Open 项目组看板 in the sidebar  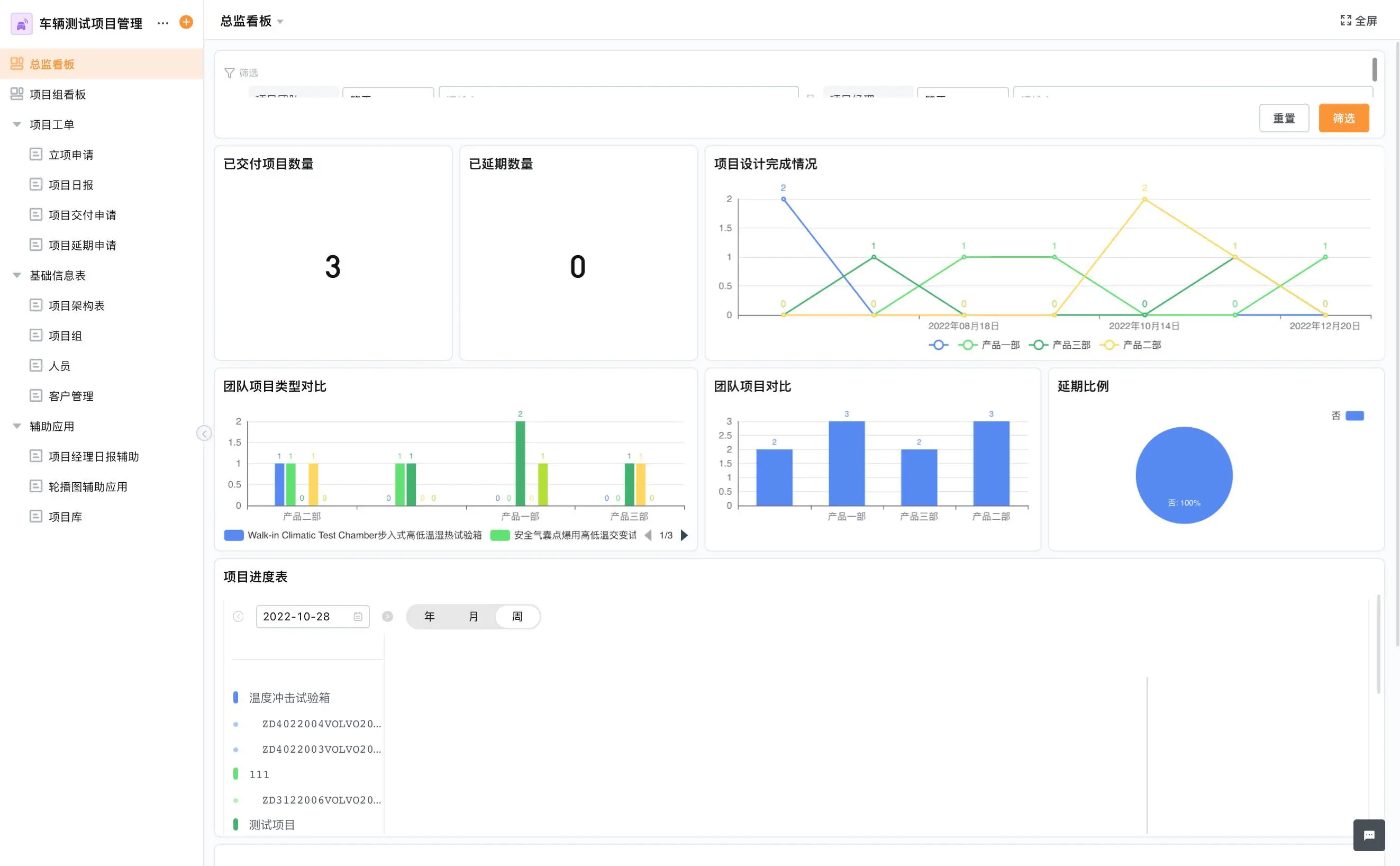click(x=57, y=95)
